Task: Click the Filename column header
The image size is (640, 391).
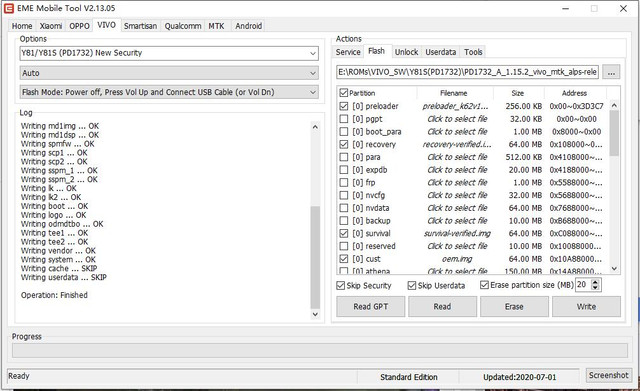Action: pos(454,93)
